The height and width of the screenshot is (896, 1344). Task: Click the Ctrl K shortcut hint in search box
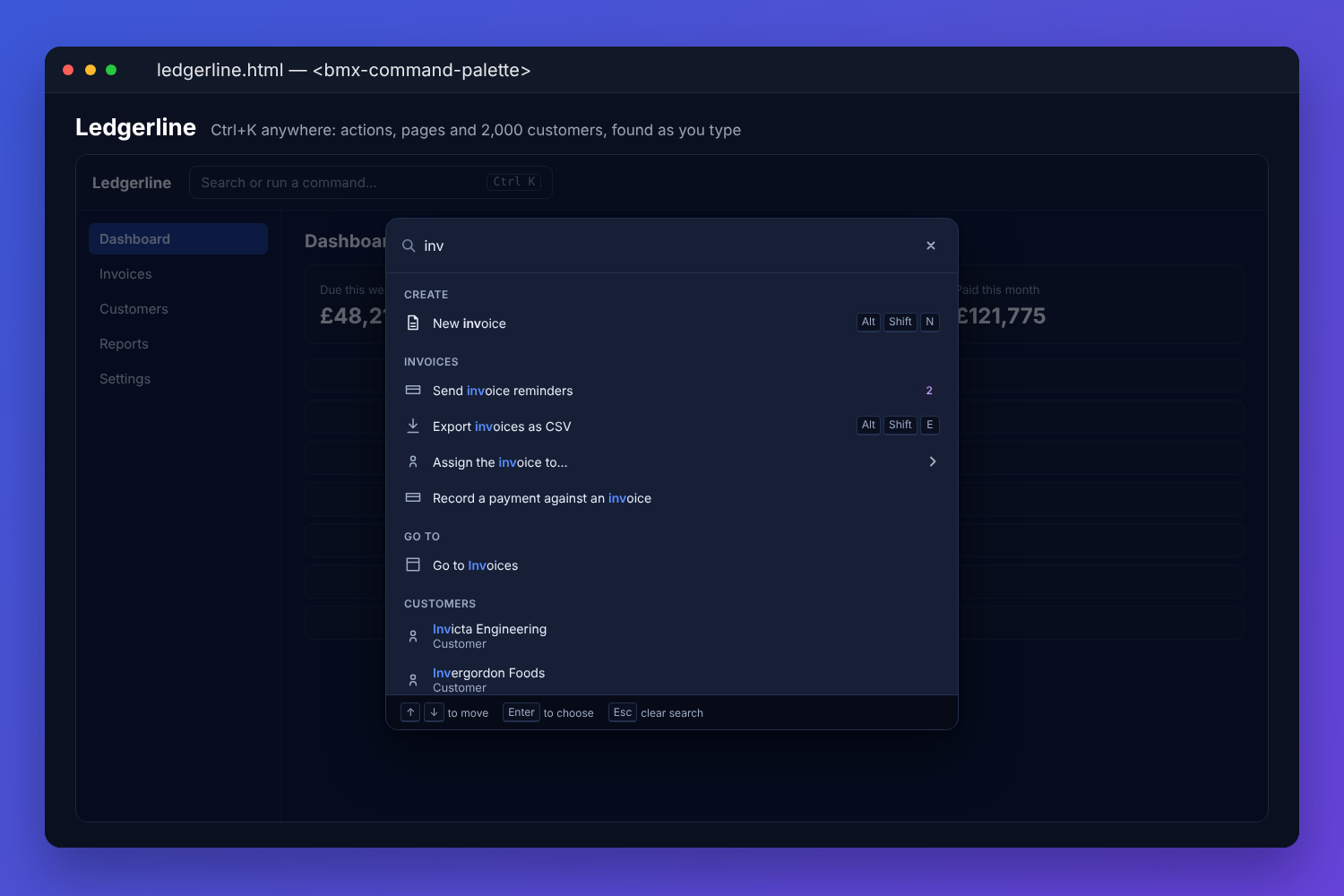point(514,182)
